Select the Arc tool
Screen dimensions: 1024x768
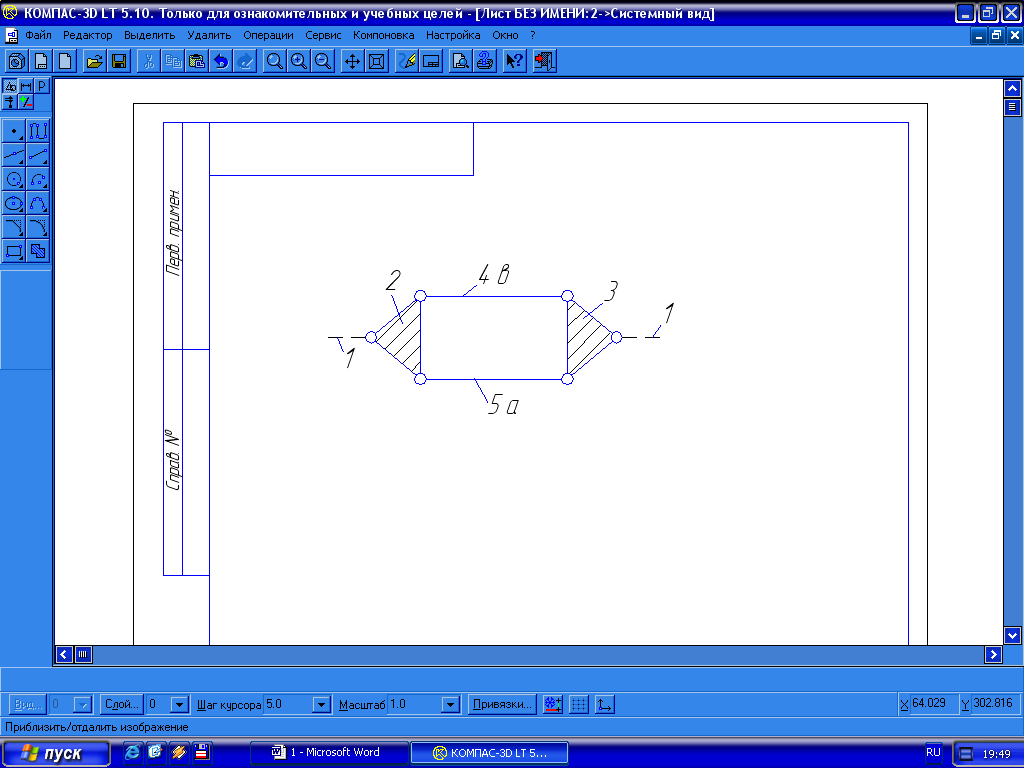[38, 179]
